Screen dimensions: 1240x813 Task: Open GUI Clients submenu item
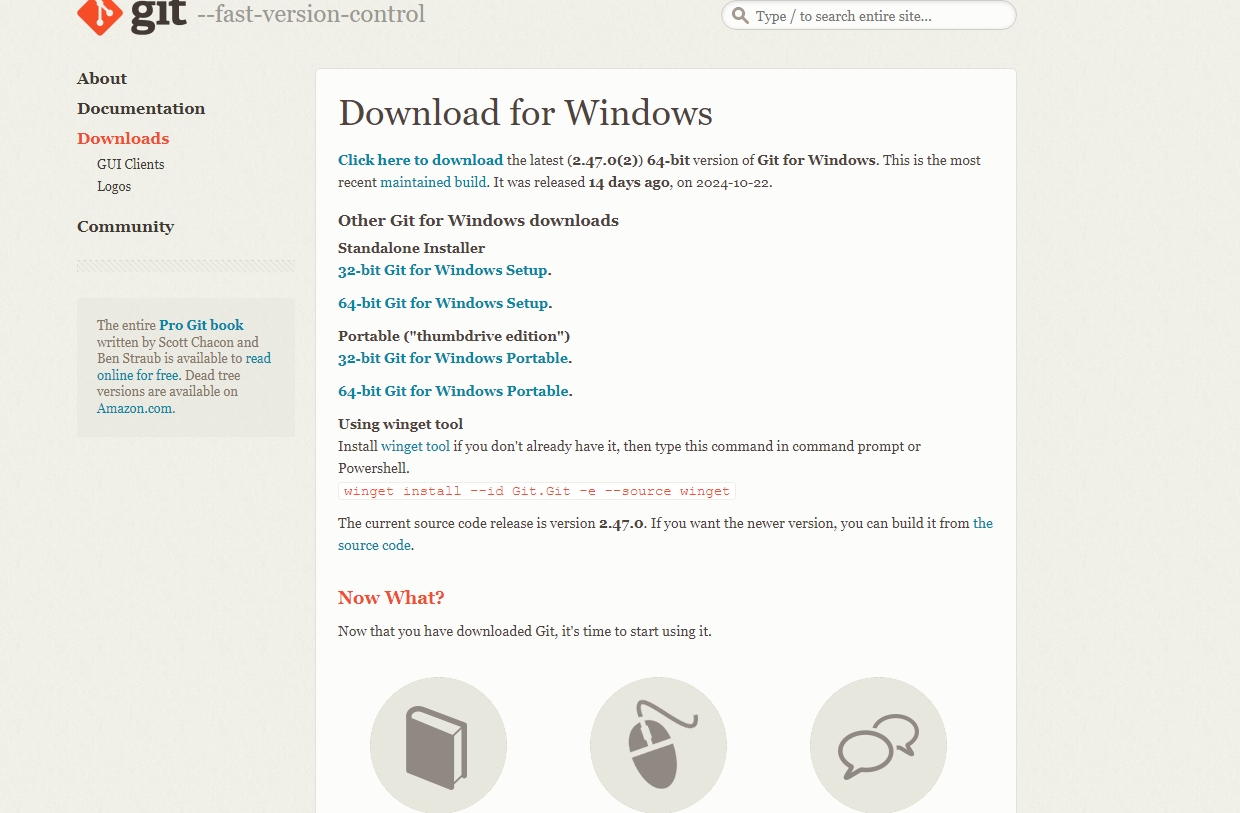[131, 164]
